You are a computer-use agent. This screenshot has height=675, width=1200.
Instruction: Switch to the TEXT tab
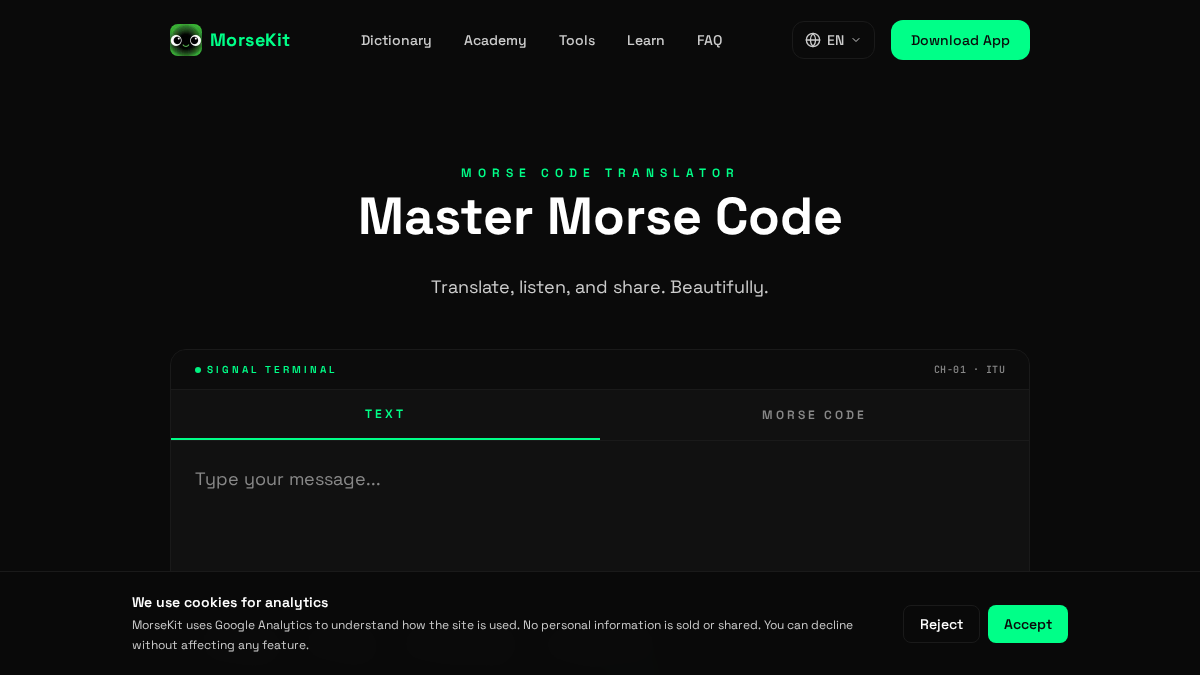click(x=385, y=415)
